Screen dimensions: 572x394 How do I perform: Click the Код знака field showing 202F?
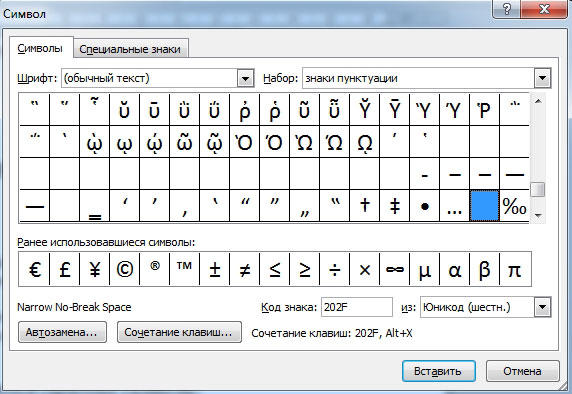click(x=356, y=307)
